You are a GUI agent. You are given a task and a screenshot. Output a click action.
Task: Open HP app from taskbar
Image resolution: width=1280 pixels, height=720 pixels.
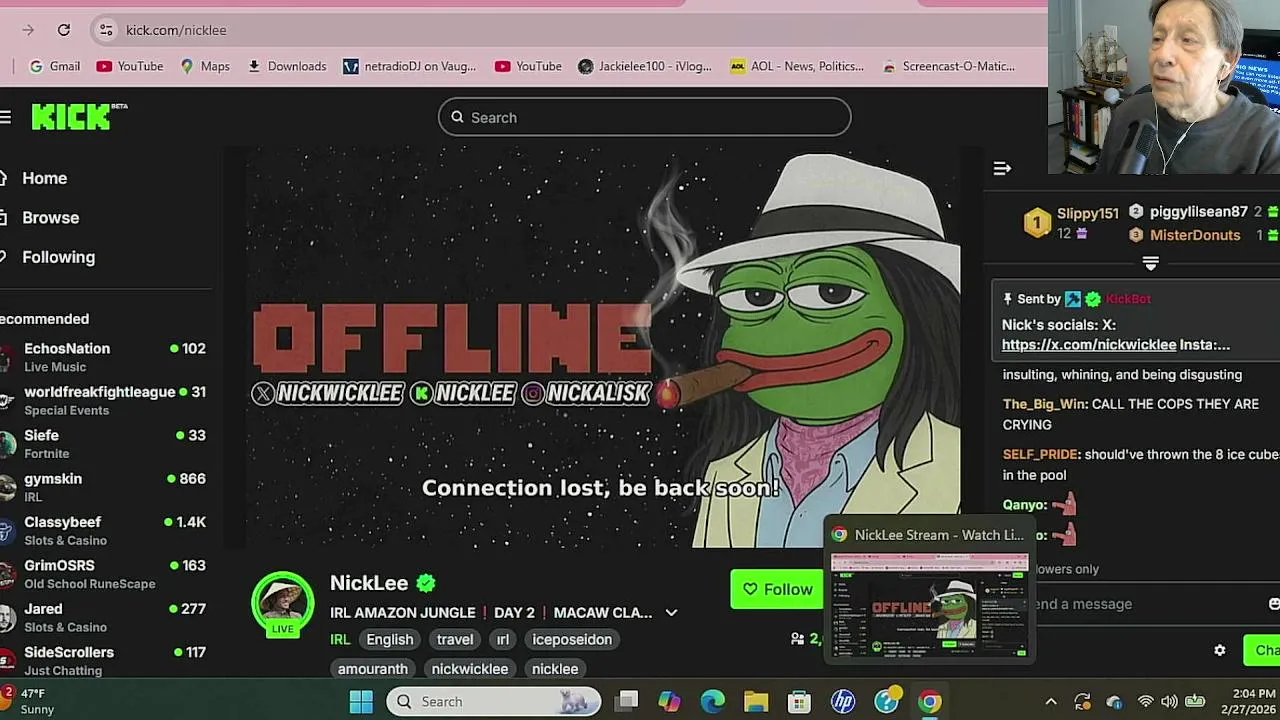coord(843,702)
